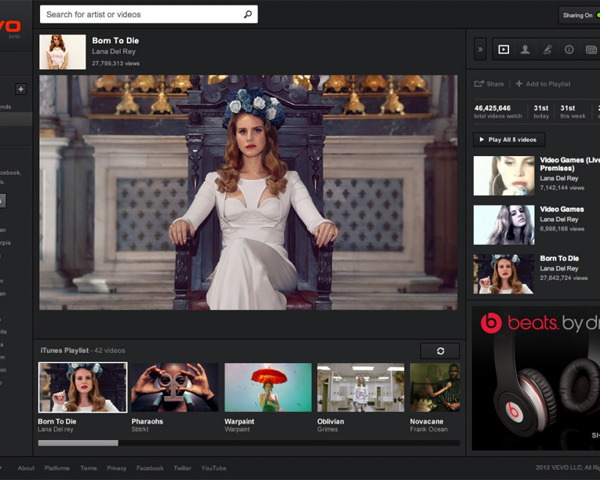Click the '31st today' ranking stat
The width and height of the screenshot is (600, 480).
[x=541, y=112]
